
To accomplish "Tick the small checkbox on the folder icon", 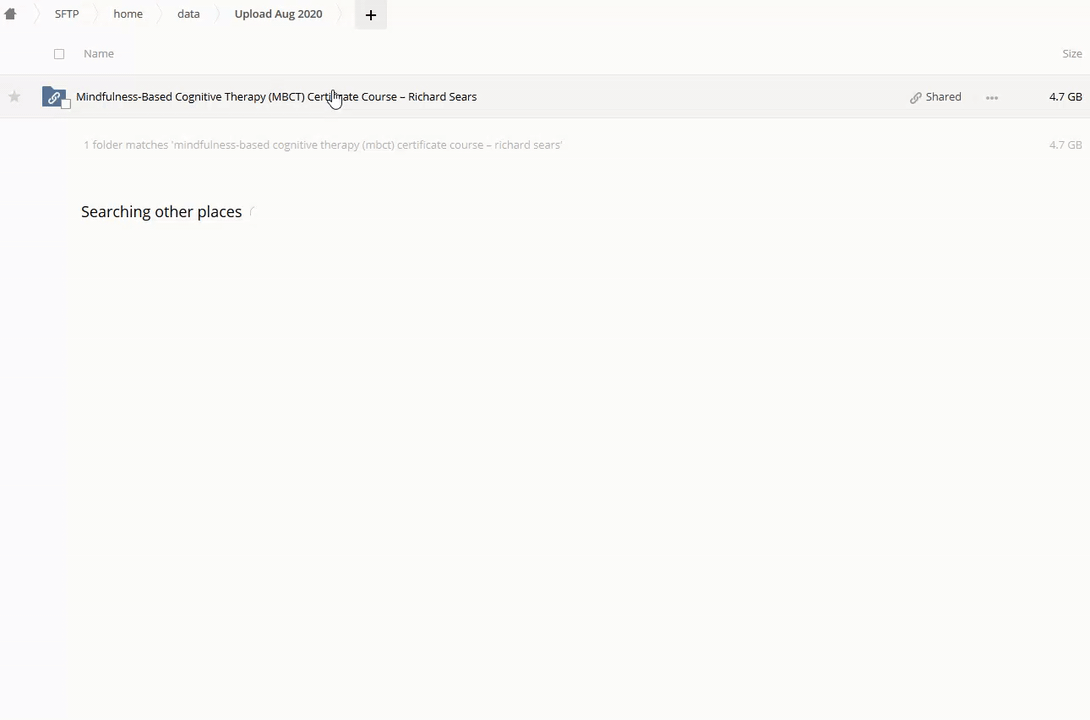I will [x=66, y=104].
